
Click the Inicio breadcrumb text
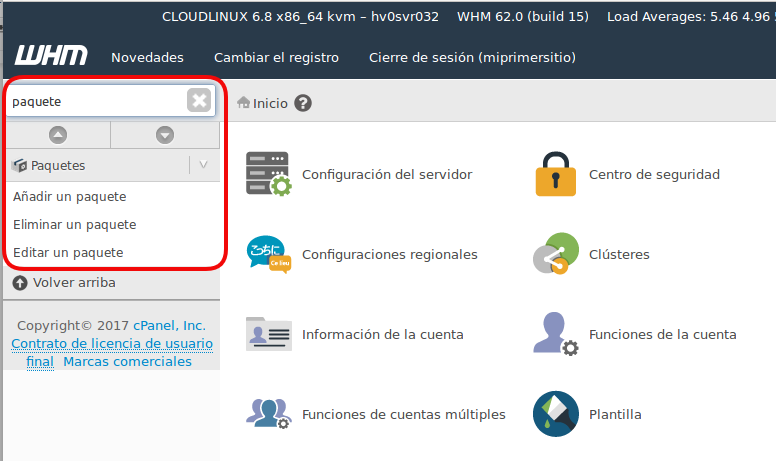[270, 103]
